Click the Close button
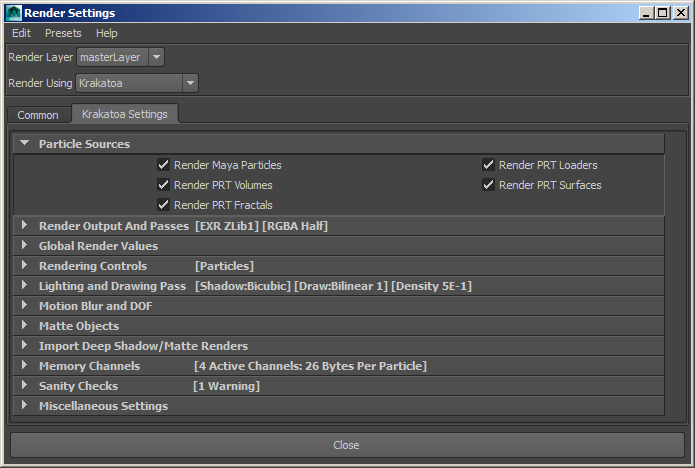 pos(347,445)
